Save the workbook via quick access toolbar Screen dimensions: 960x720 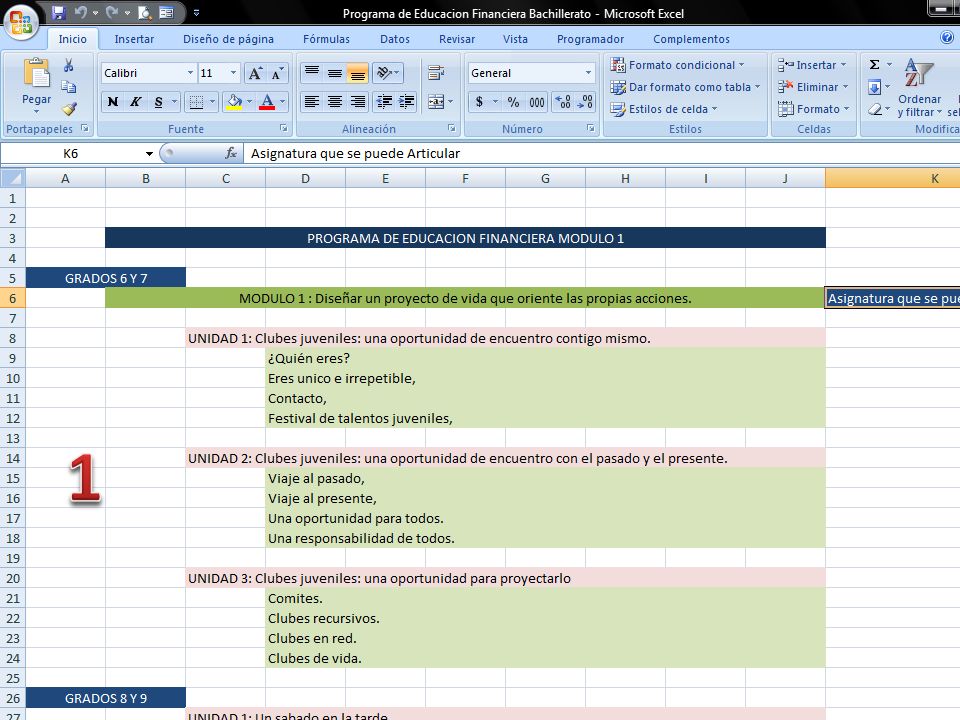58,12
